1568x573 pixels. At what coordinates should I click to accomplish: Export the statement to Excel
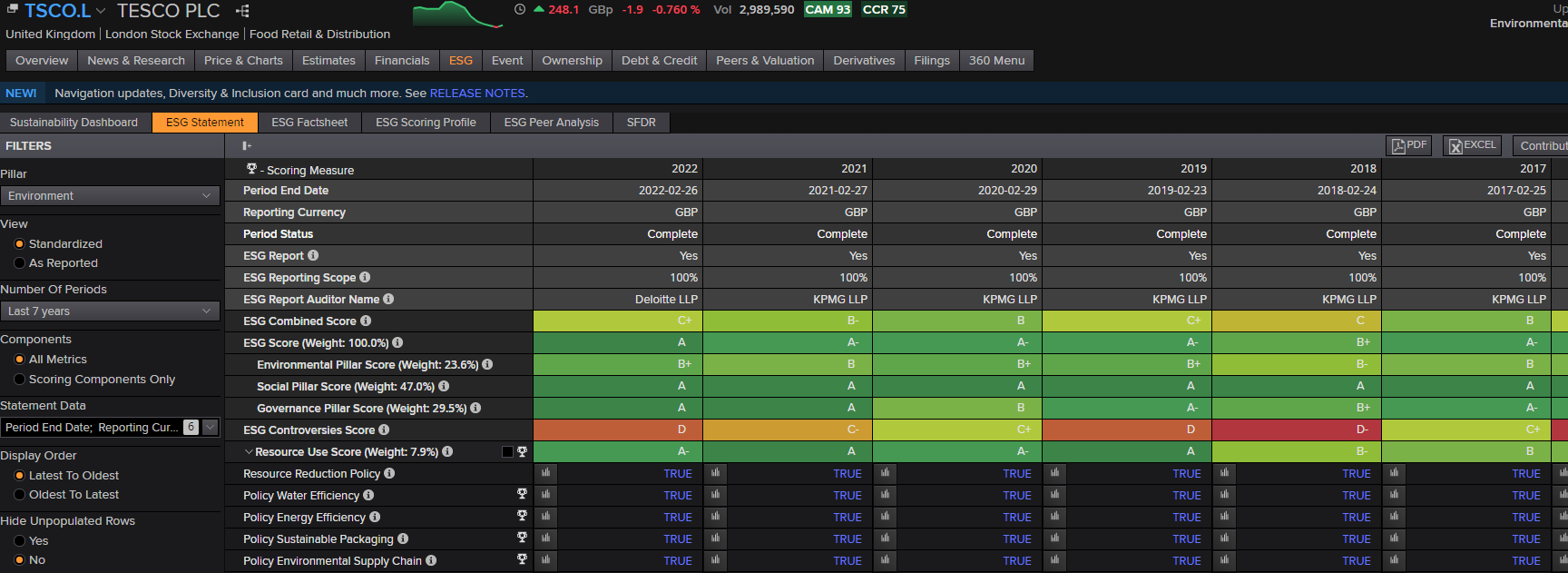pyautogui.click(x=1472, y=145)
